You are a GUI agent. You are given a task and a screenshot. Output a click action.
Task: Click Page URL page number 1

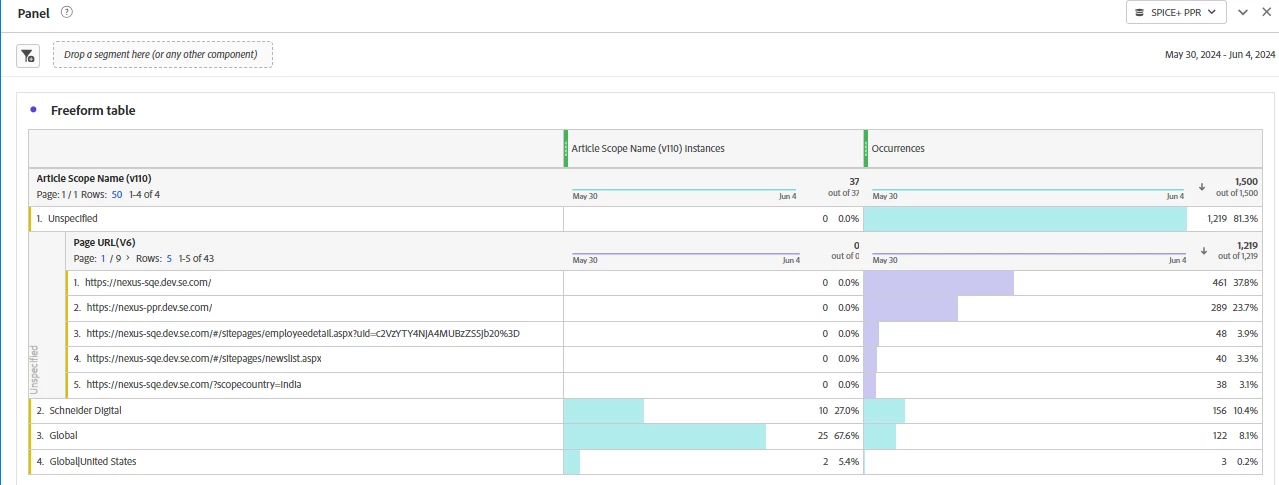103,258
